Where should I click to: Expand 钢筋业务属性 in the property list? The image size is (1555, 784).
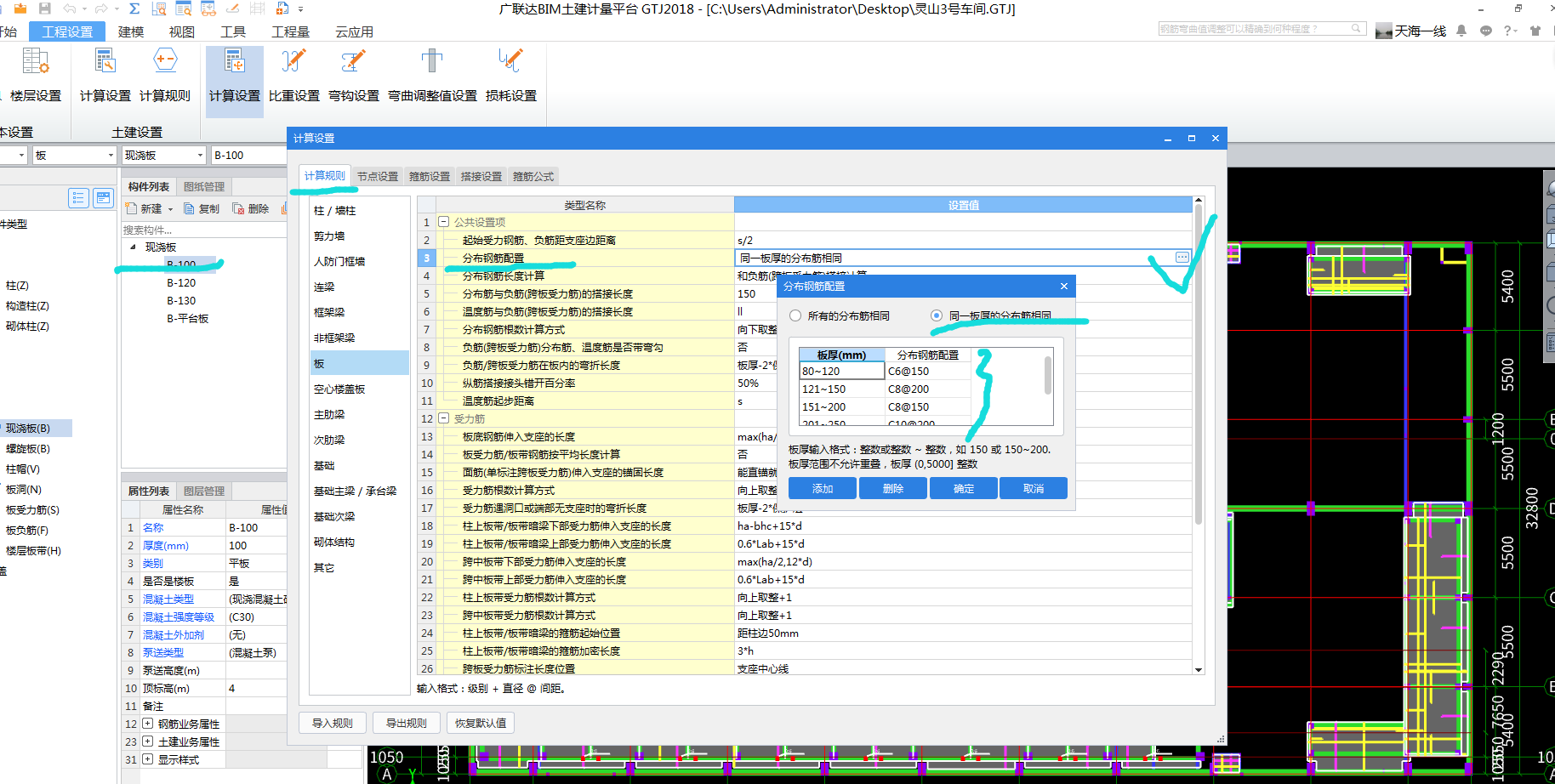coord(148,724)
